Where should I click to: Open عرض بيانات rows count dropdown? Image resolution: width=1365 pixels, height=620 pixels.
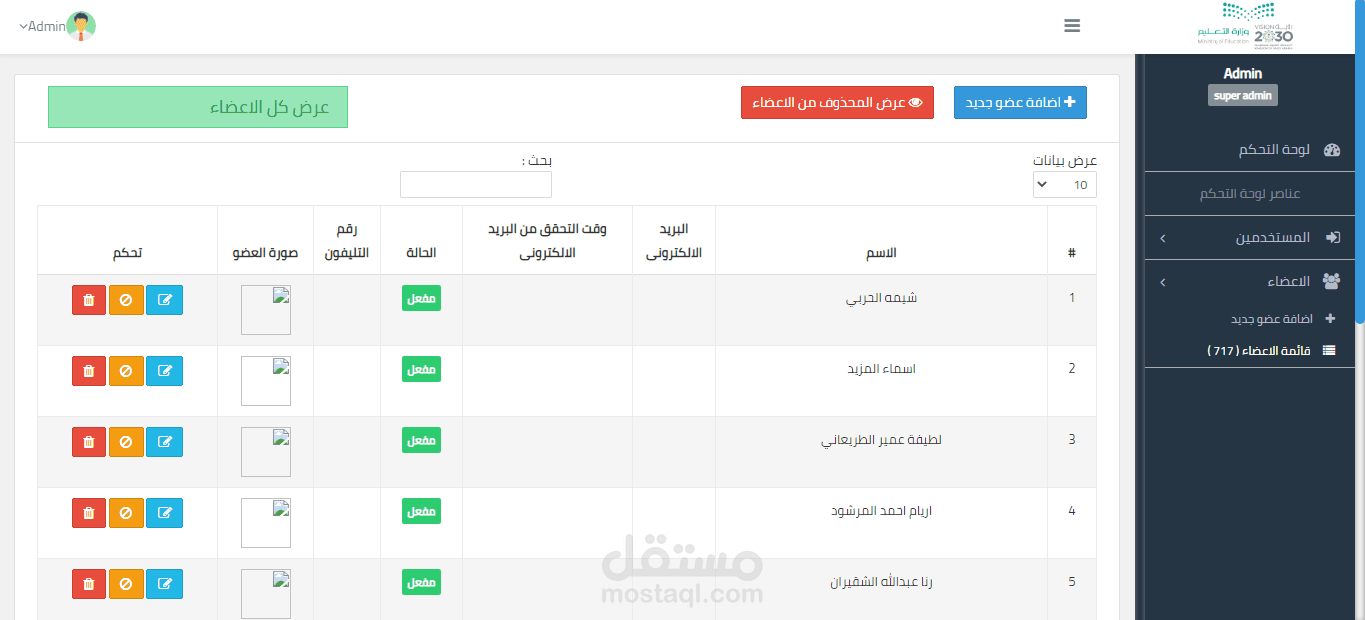pyautogui.click(x=1064, y=185)
